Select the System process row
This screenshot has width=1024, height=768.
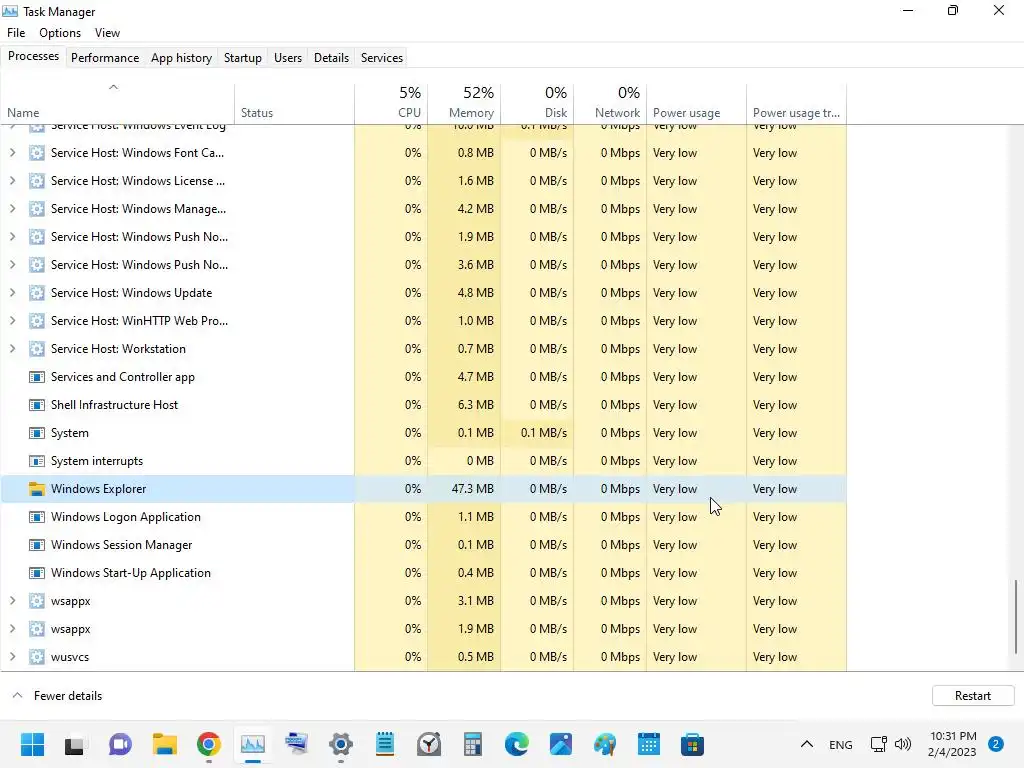[423, 433]
